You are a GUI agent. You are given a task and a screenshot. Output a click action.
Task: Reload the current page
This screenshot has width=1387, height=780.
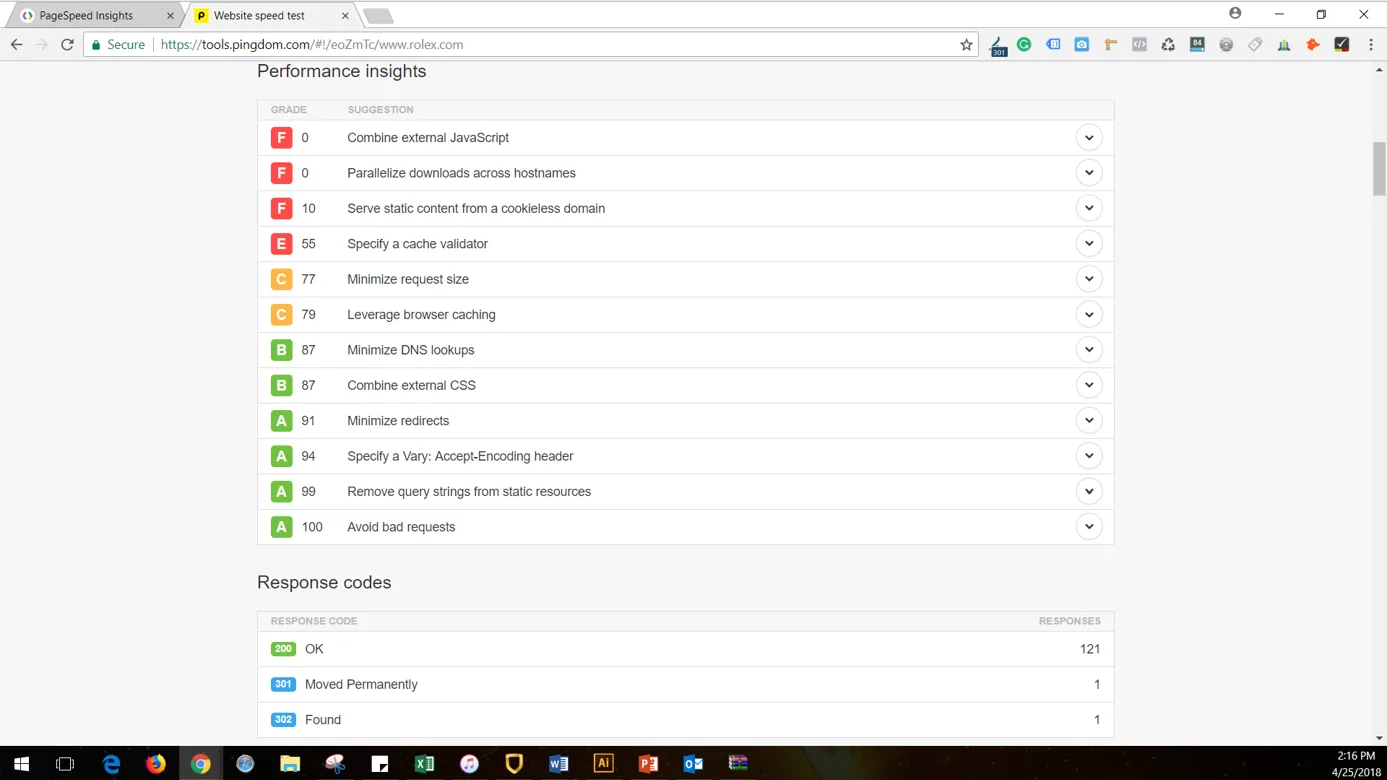tap(66, 44)
